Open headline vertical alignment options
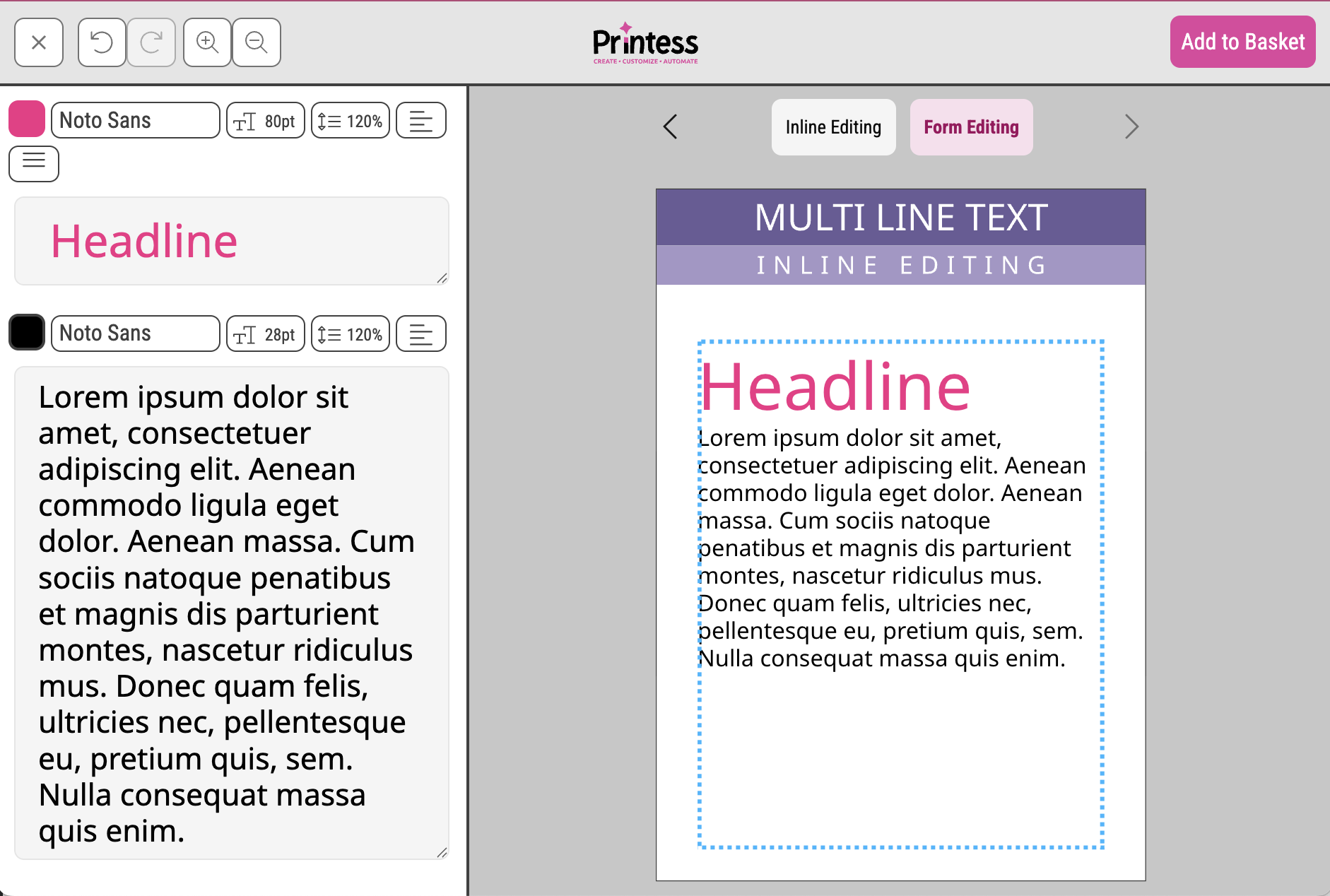The height and width of the screenshot is (896, 1330). coord(34,163)
